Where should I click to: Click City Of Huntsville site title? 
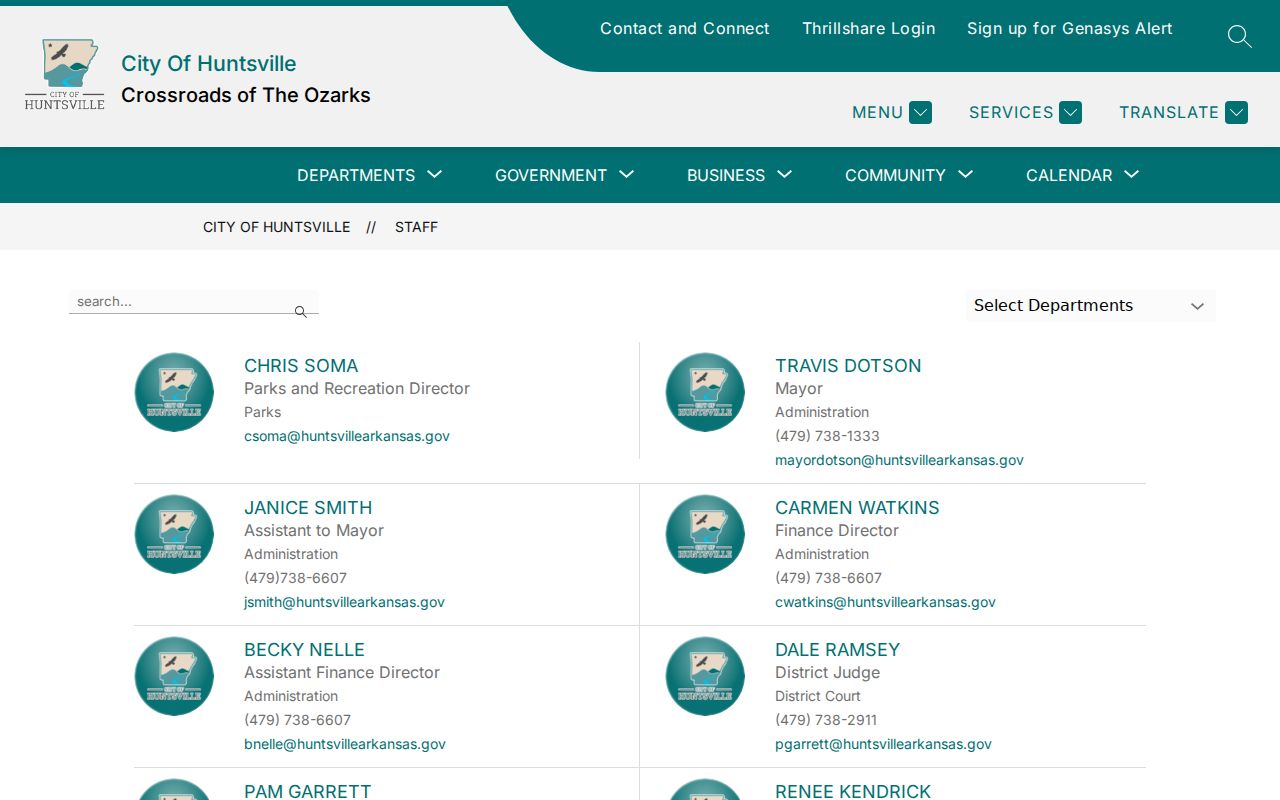[x=209, y=63]
